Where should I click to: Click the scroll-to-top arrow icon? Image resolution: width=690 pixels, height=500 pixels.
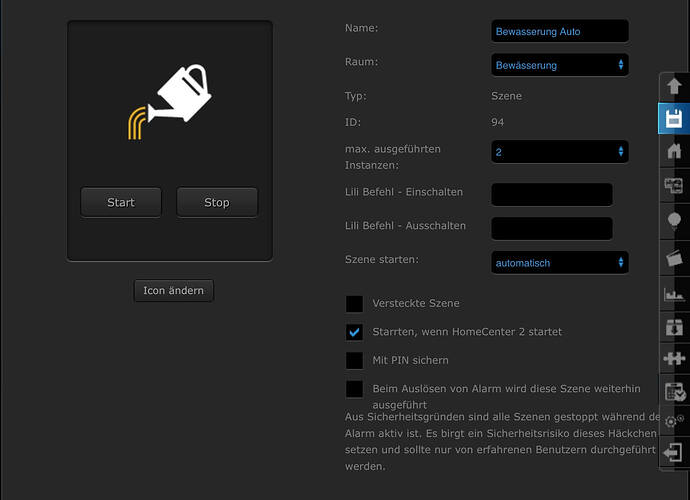click(x=674, y=86)
